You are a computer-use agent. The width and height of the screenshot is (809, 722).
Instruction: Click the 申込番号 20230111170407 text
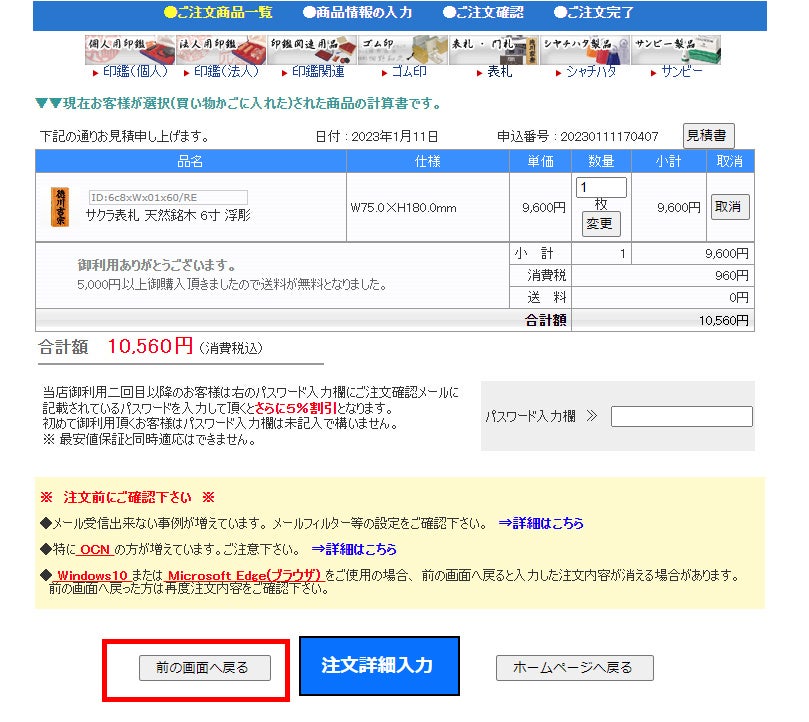[577, 136]
